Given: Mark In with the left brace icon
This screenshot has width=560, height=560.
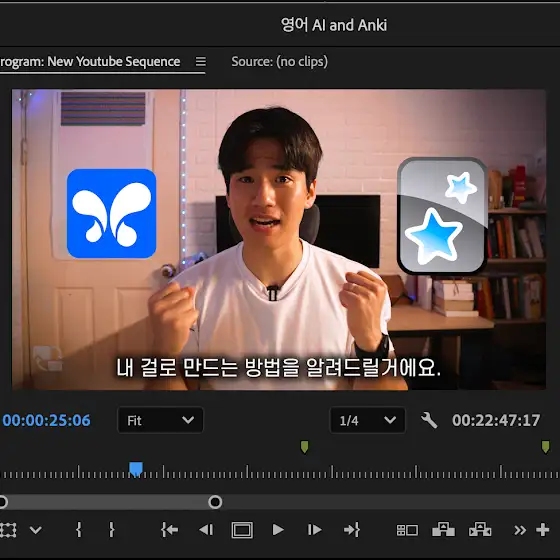Looking at the screenshot, I should tap(79, 530).
